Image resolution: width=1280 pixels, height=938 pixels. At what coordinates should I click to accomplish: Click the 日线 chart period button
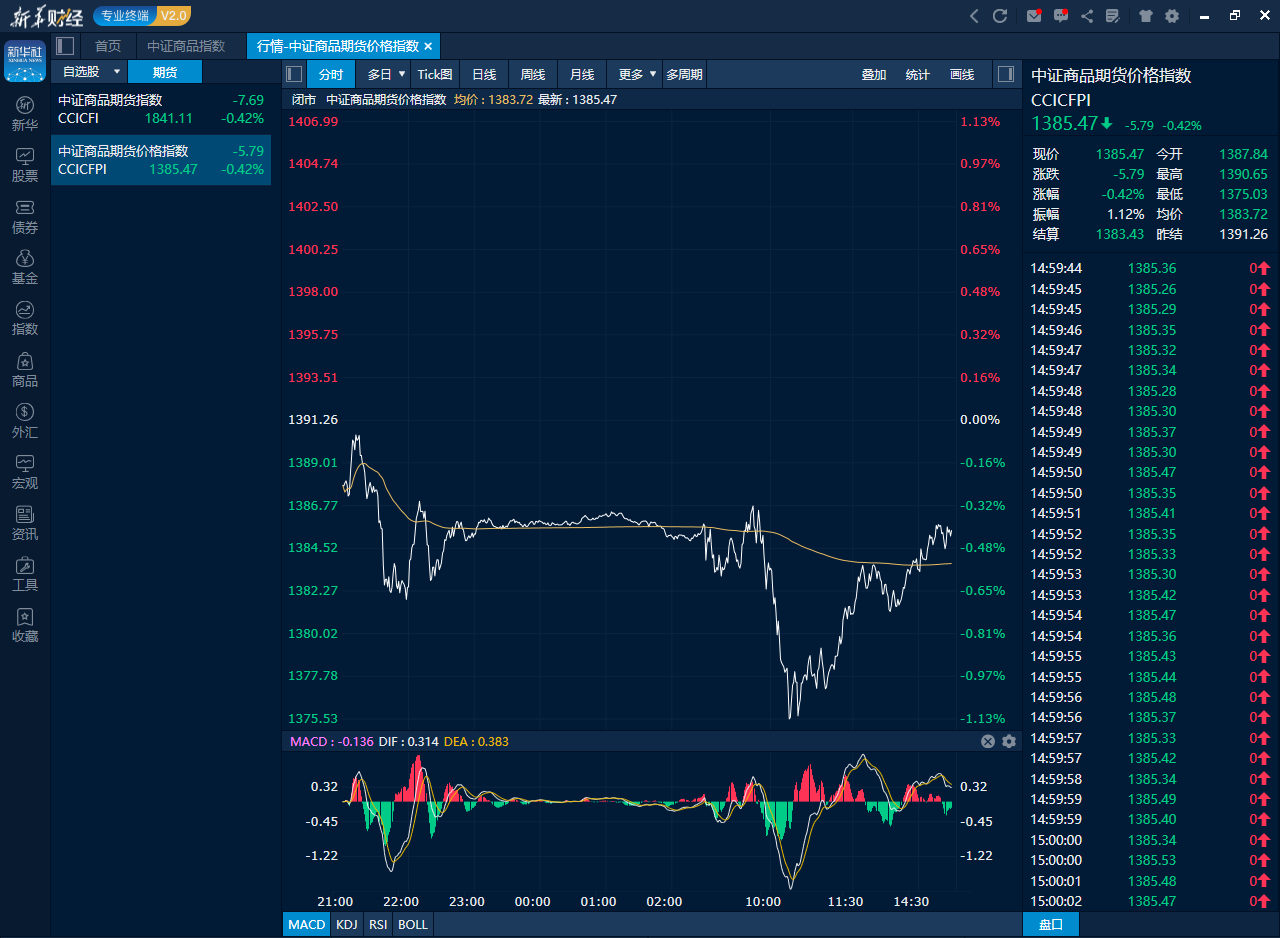point(484,74)
